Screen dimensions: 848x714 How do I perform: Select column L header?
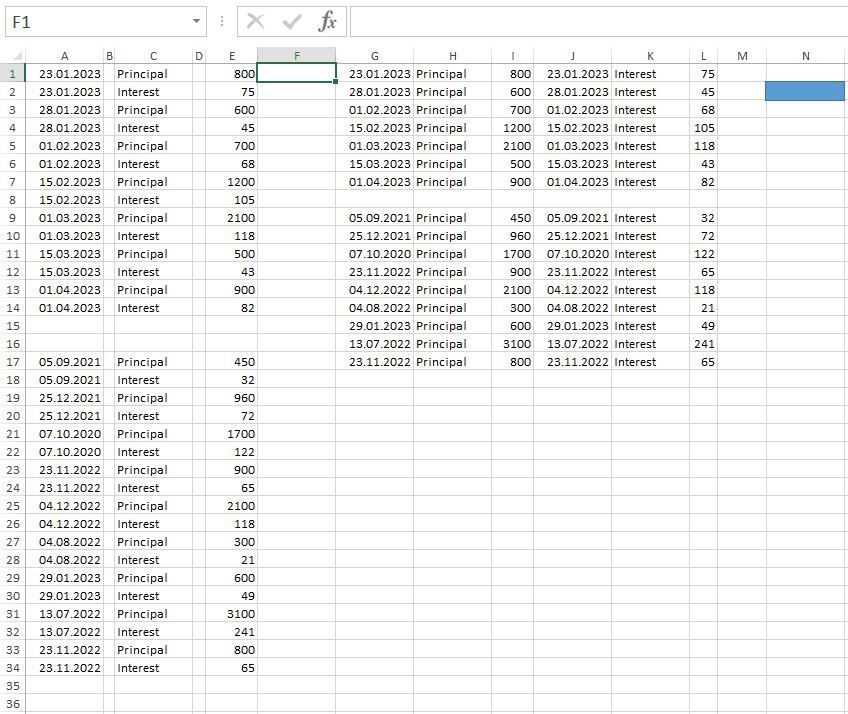(x=704, y=56)
